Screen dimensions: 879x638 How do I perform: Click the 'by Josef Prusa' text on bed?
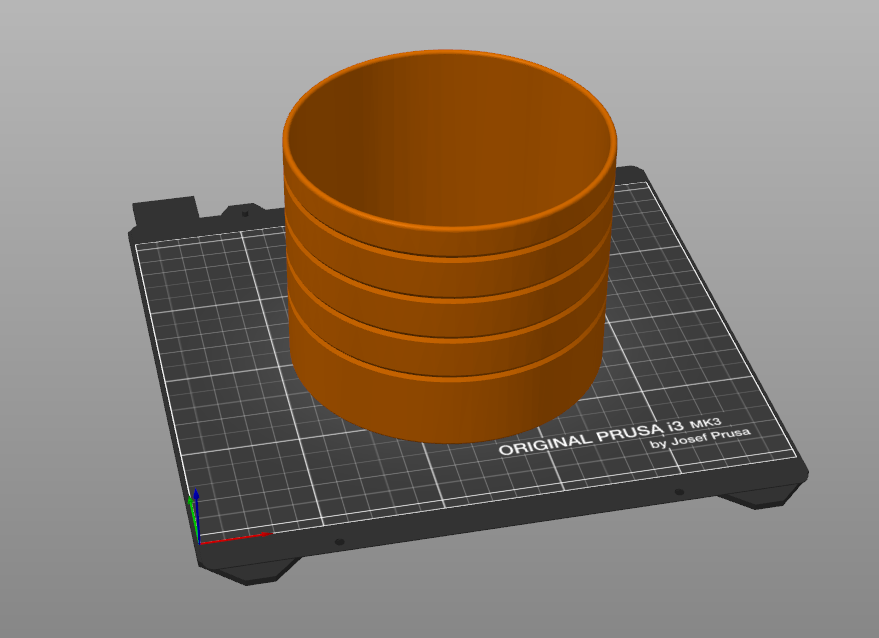click(x=700, y=438)
